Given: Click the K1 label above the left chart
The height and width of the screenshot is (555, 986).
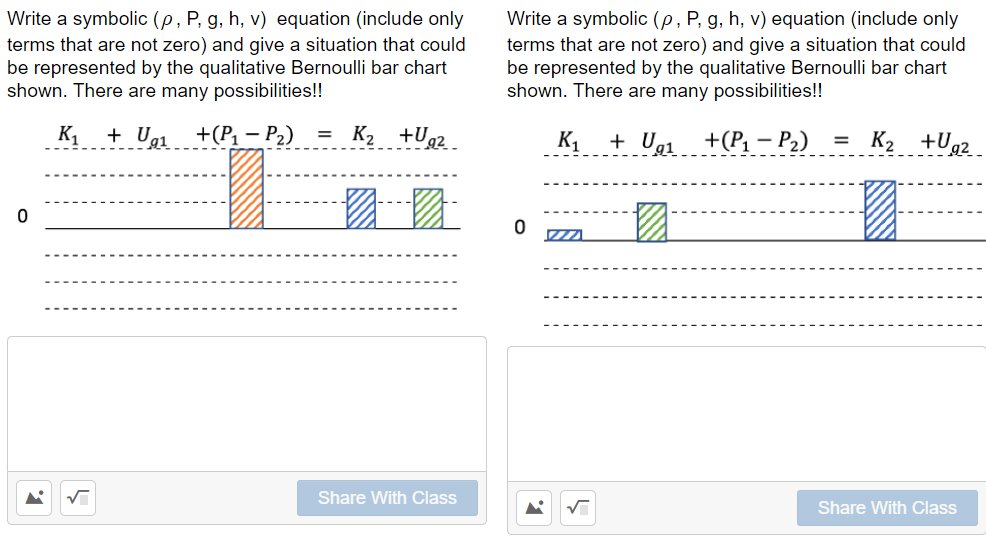Looking at the screenshot, I should 68,135.
